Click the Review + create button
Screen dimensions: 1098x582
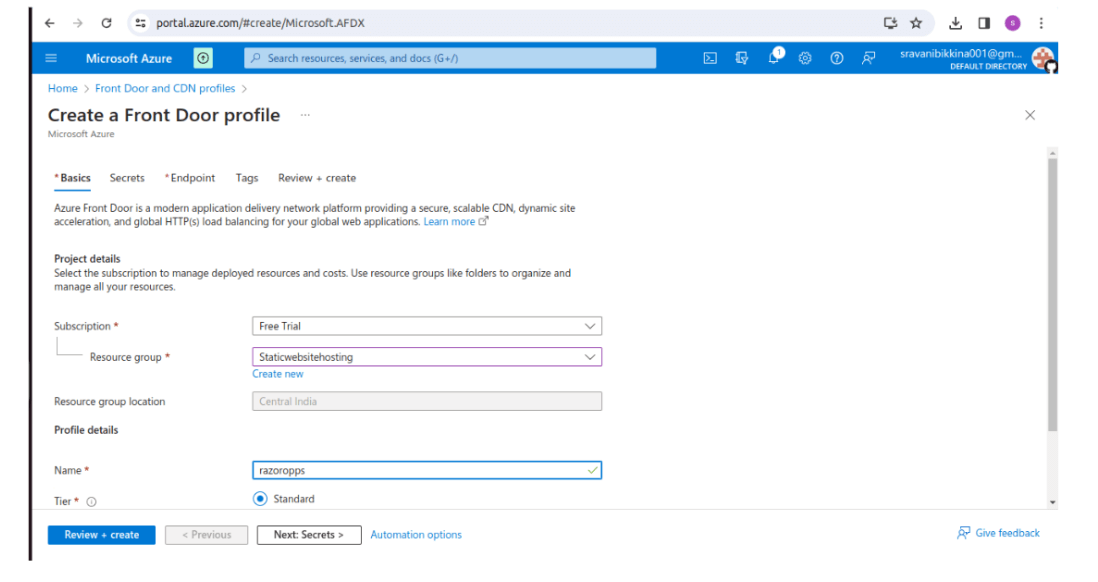pos(100,534)
